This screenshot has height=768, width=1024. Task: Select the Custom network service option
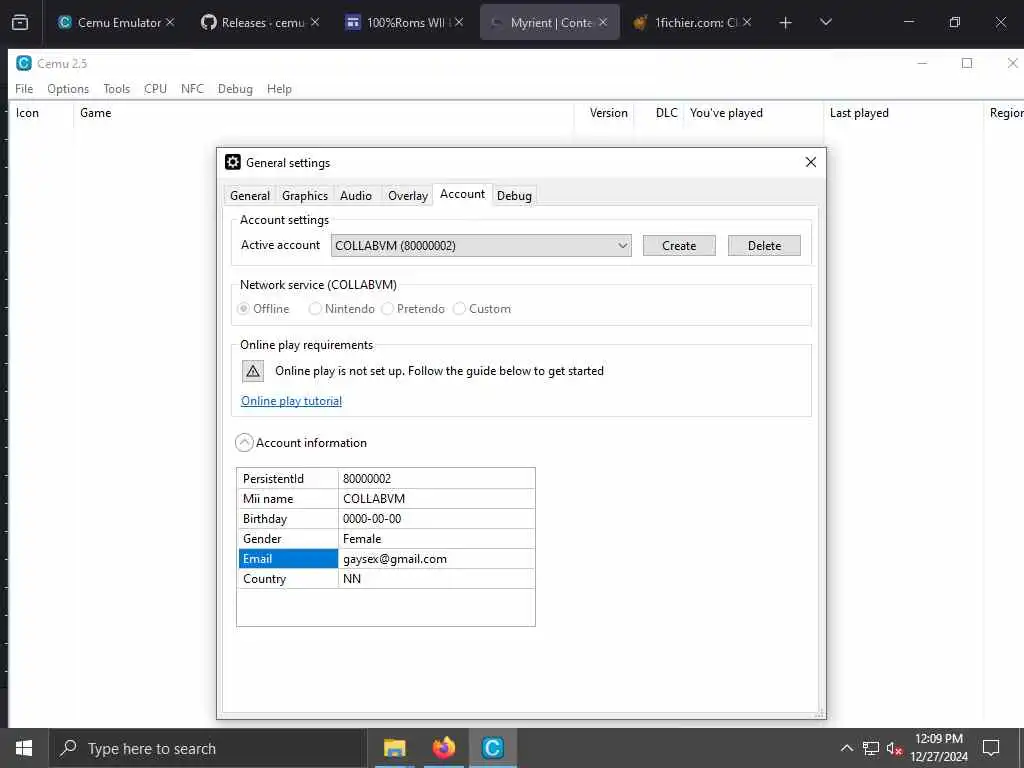tap(482, 308)
